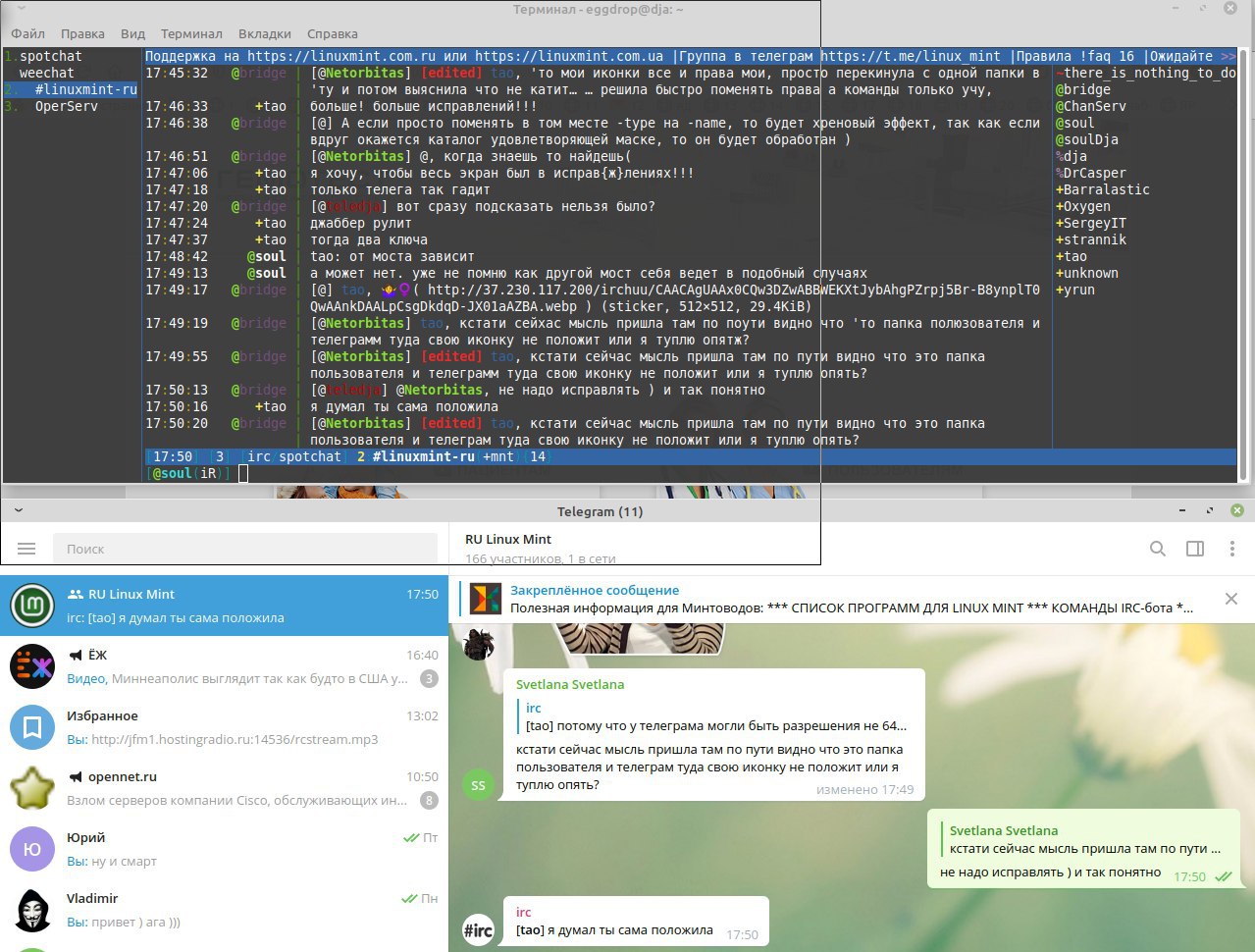The image size is (1255, 952).
Task: Click the terminal vertical scrollbar
Action: tap(1244, 265)
